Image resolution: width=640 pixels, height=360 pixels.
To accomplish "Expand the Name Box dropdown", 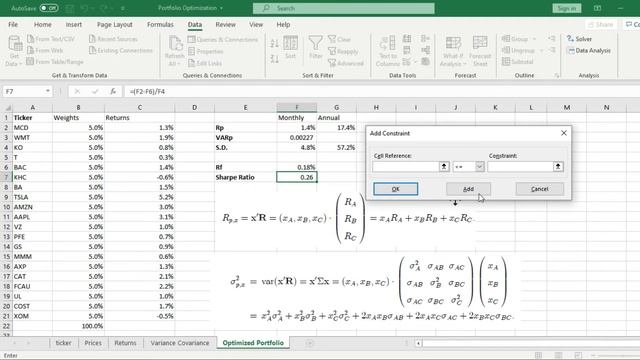I will click(x=48, y=91).
